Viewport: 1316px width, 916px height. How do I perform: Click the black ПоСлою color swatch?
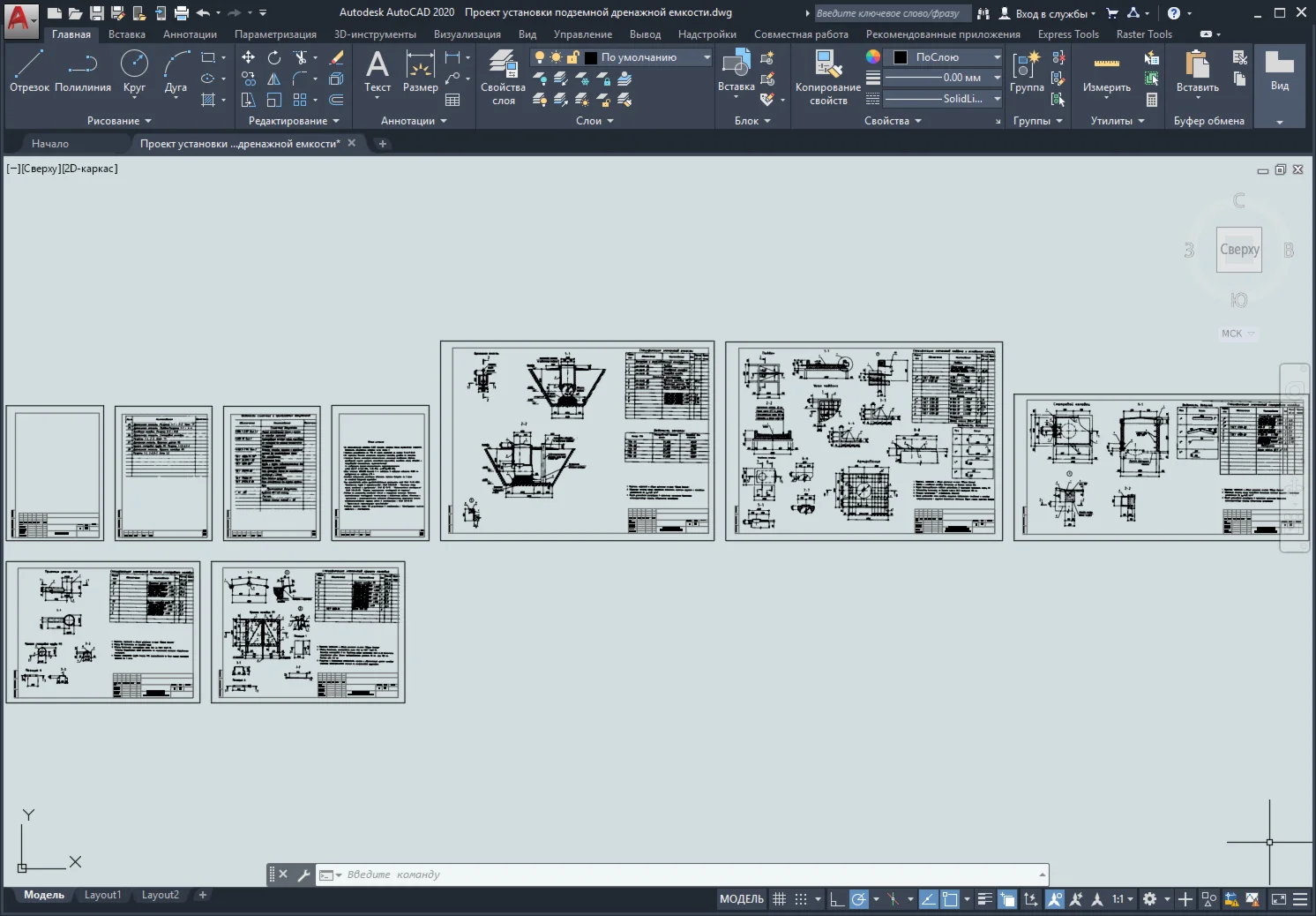point(901,57)
